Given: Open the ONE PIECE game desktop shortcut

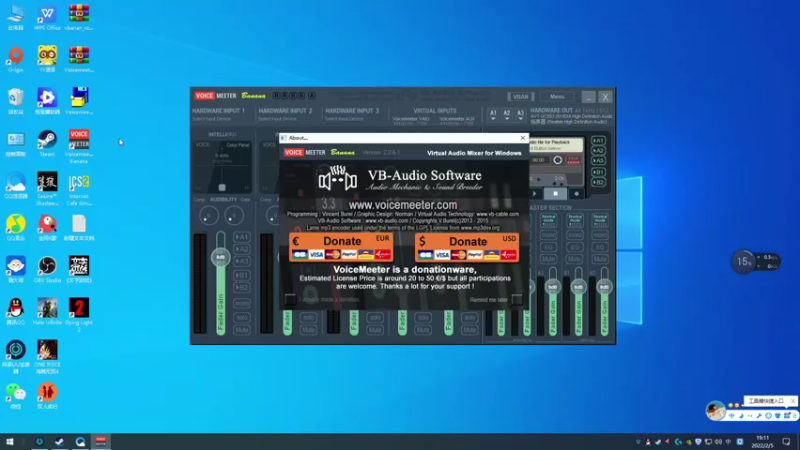Looking at the screenshot, I should [47, 357].
